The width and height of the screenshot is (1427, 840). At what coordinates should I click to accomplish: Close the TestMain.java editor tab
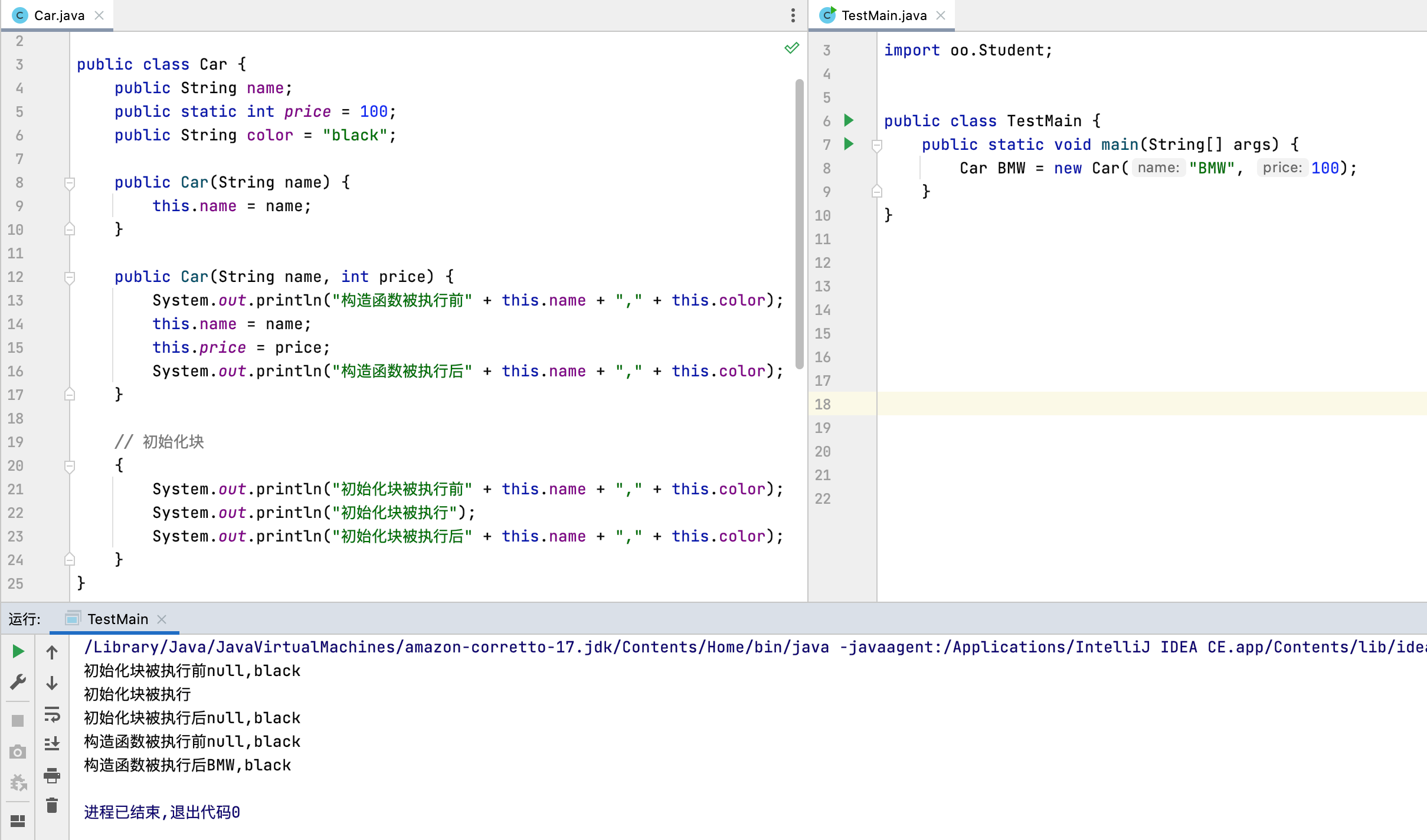coord(941,15)
